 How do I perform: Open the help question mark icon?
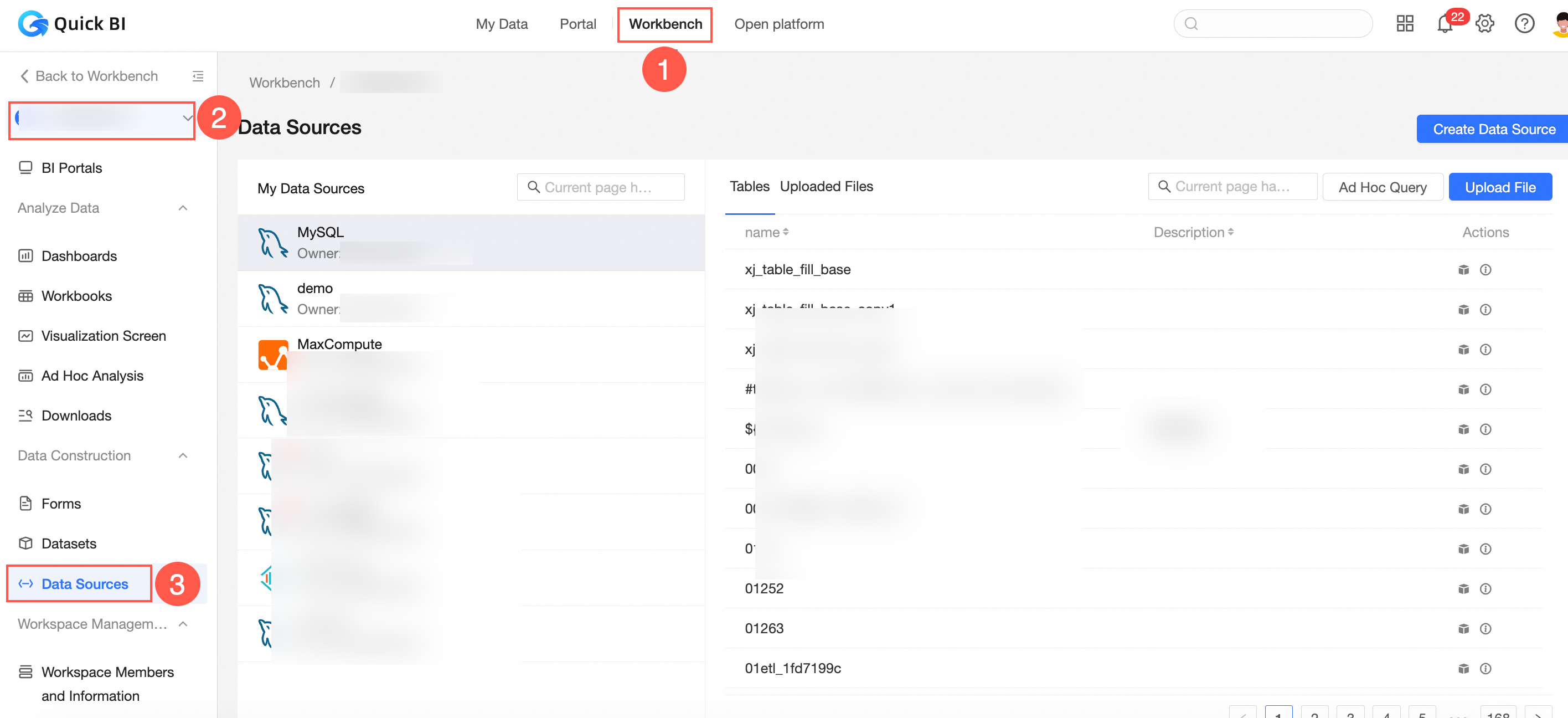[1524, 24]
